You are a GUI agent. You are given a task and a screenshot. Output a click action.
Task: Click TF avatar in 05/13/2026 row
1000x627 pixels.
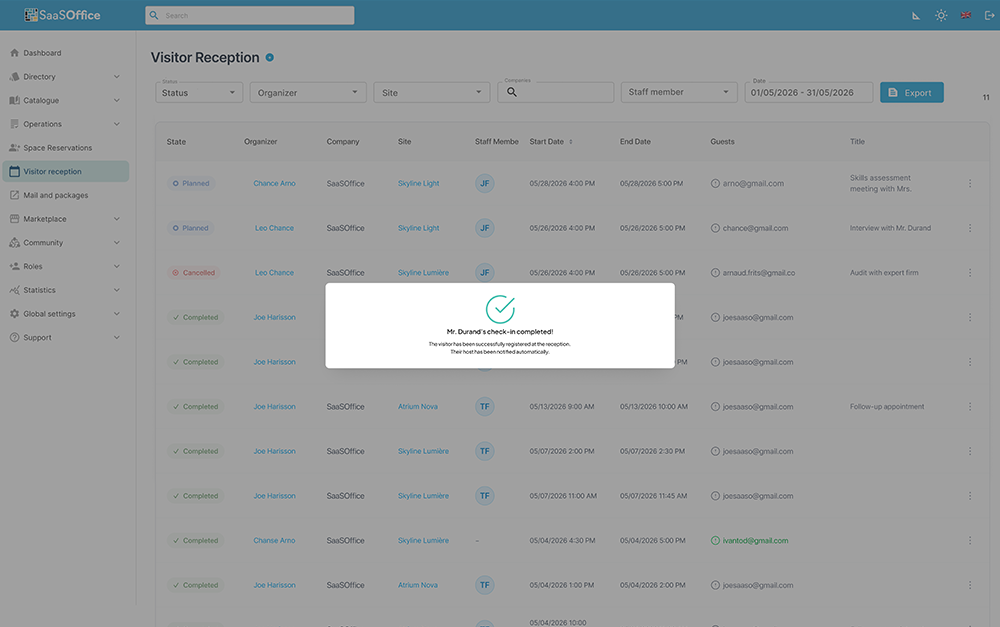coord(485,406)
